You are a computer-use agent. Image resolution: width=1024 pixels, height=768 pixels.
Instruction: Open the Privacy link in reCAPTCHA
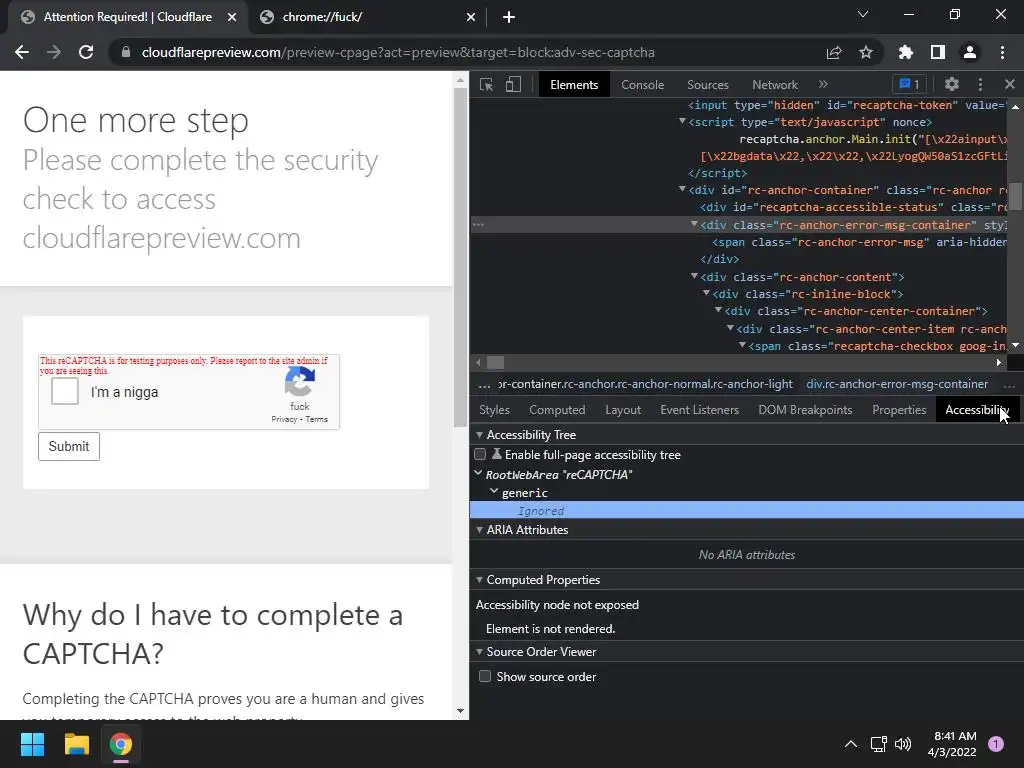pyautogui.click(x=284, y=419)
